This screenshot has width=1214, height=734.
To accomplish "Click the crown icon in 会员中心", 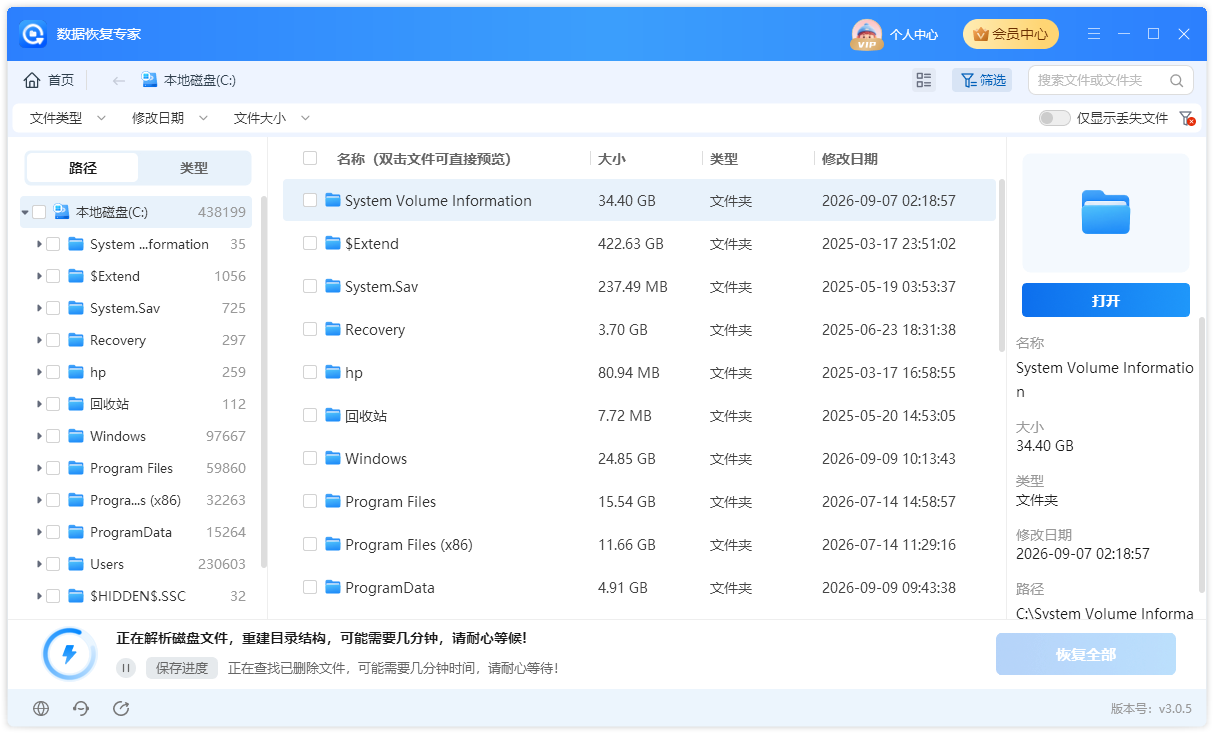I will (x=980, y=34).
